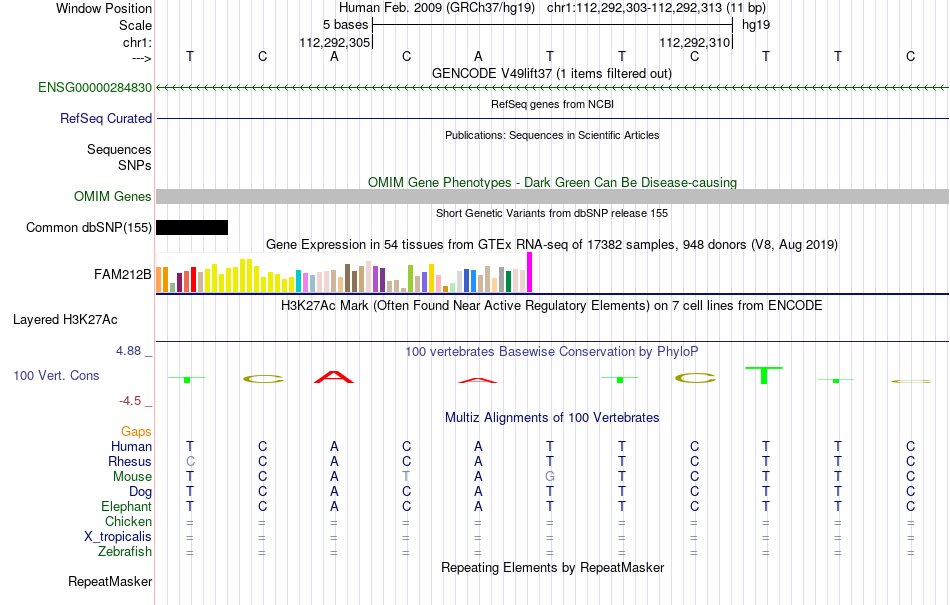Click the tall magenta GTEx expression bar
Viewport: 950px width, 605px height.
click(530, 273)
